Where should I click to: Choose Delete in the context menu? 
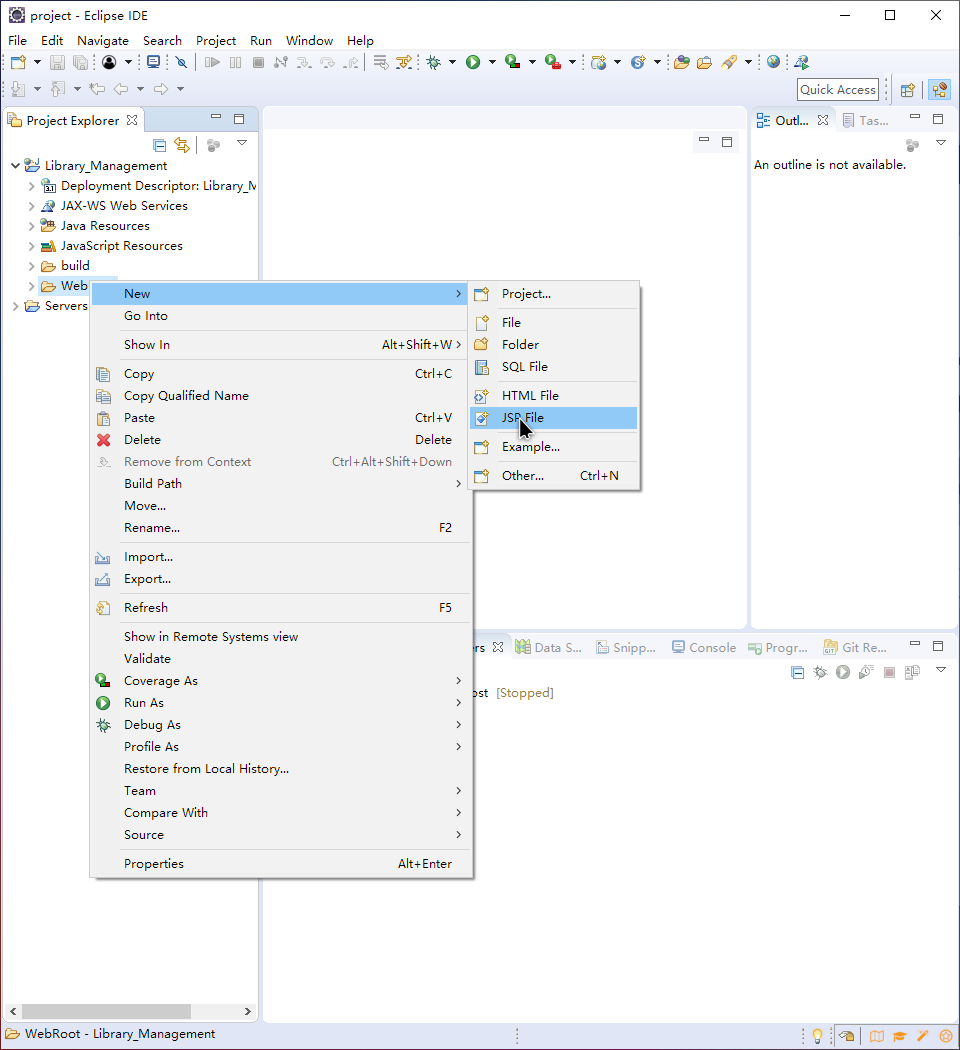coord(281,440)
